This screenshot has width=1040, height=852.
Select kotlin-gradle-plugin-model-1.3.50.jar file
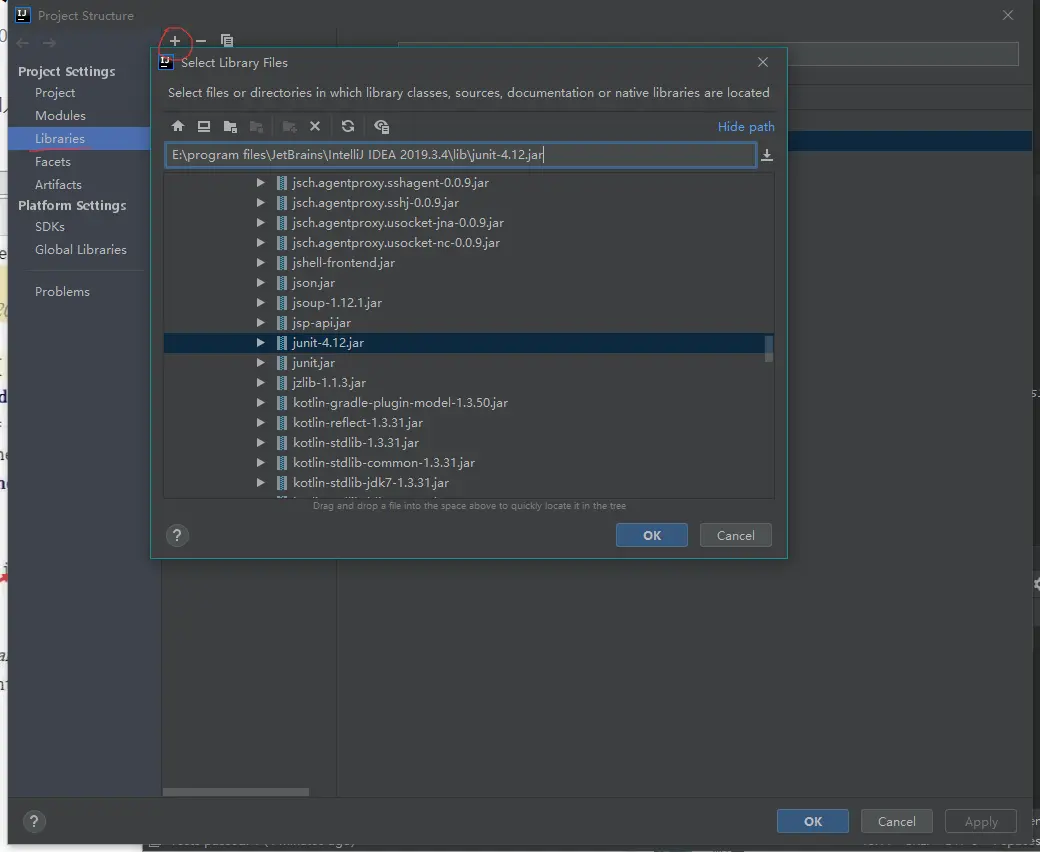(400, 402)
